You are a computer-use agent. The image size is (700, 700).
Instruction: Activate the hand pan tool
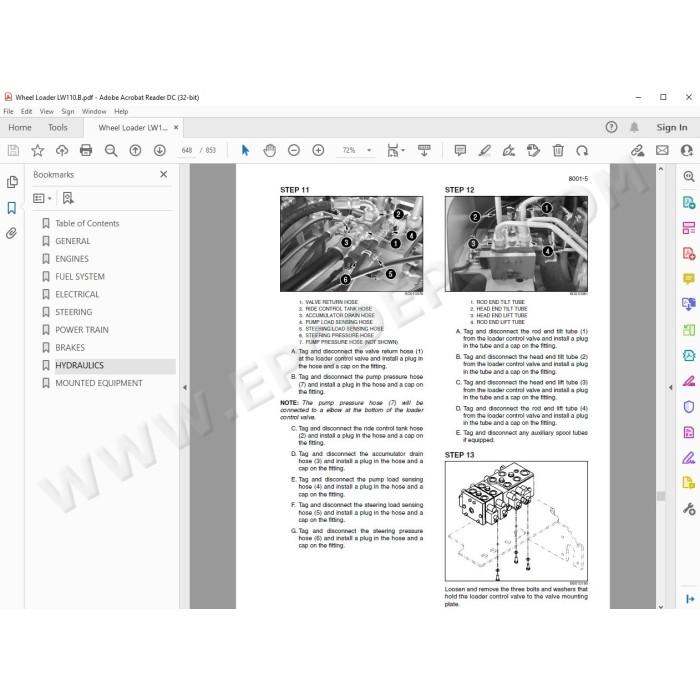tap(270, 150)
